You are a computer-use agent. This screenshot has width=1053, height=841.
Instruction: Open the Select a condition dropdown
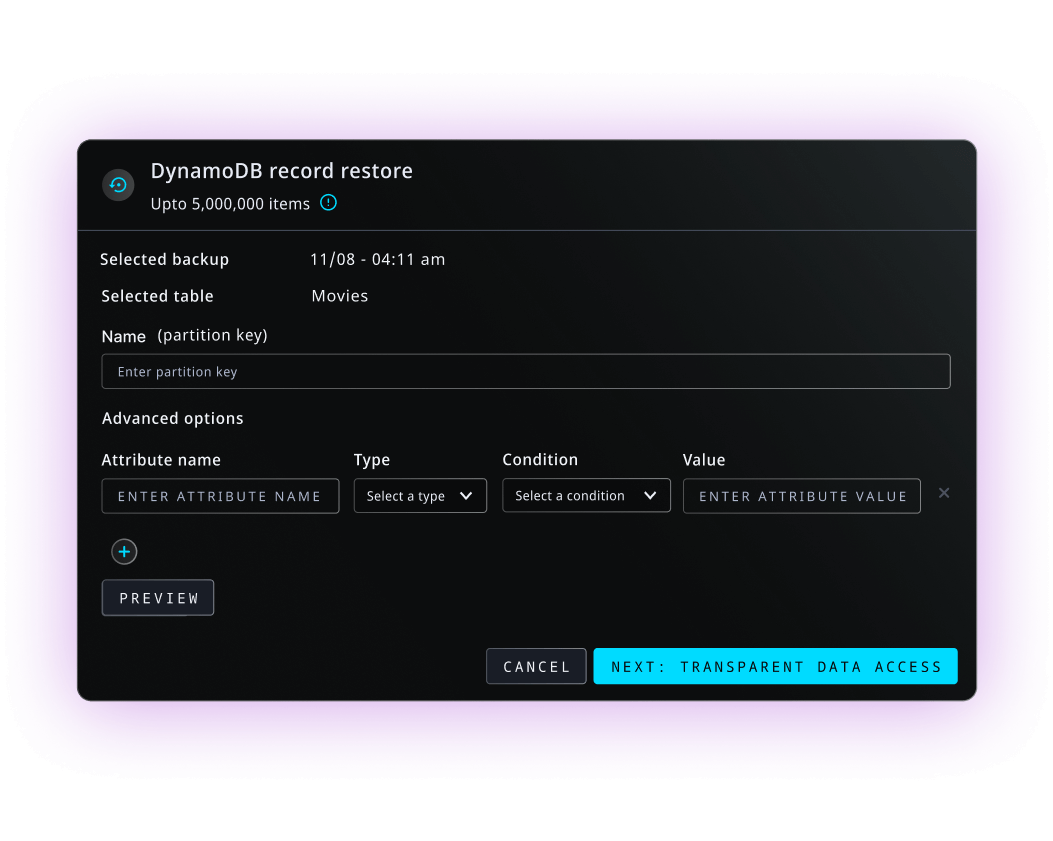pyautogui.click(x=586, y=495)
